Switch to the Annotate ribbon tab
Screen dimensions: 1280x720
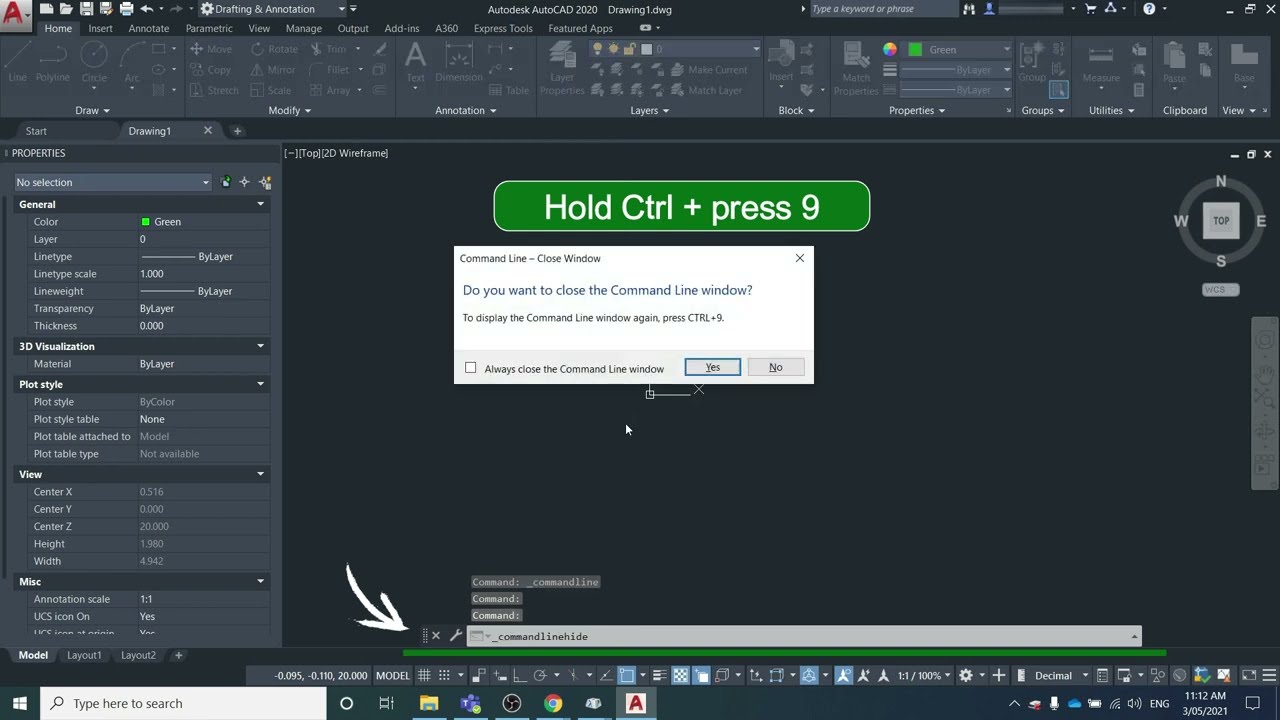click(149, 28)
